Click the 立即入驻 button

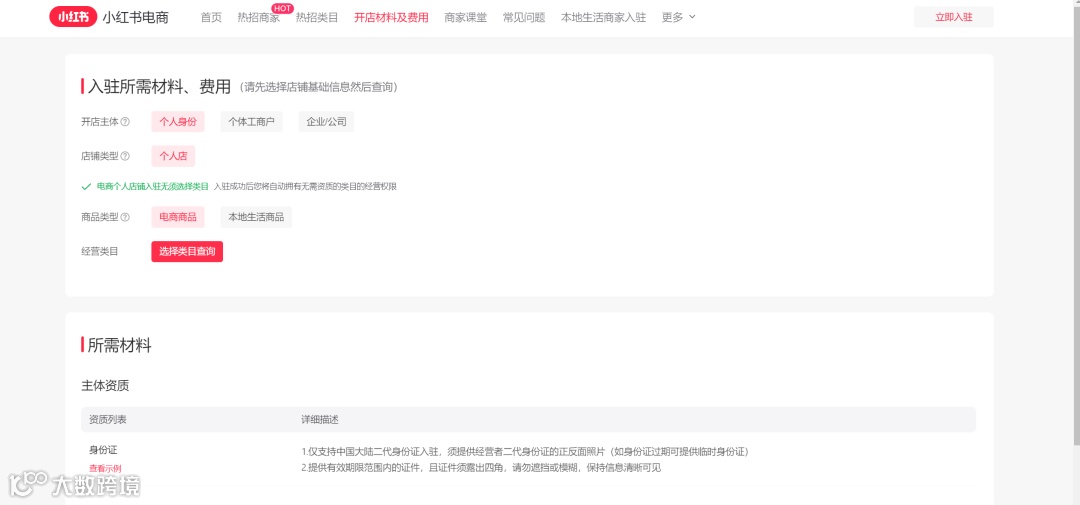[953, 17]
